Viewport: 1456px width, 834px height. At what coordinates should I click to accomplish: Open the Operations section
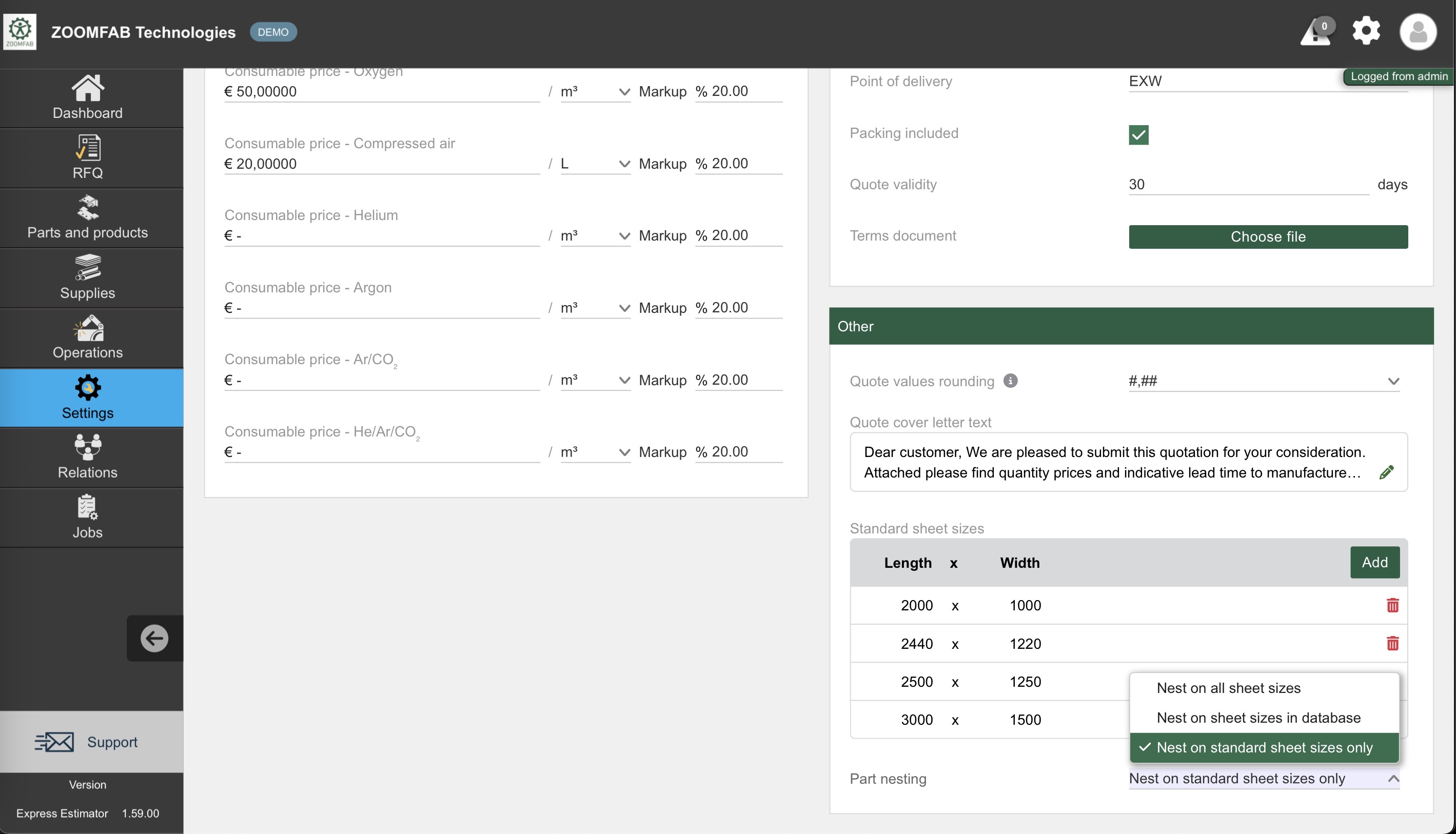coord(88,338)
